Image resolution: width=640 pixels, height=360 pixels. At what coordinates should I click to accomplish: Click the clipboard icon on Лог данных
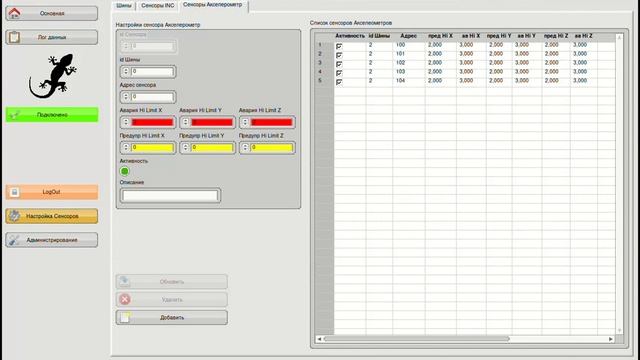point(14,37)
